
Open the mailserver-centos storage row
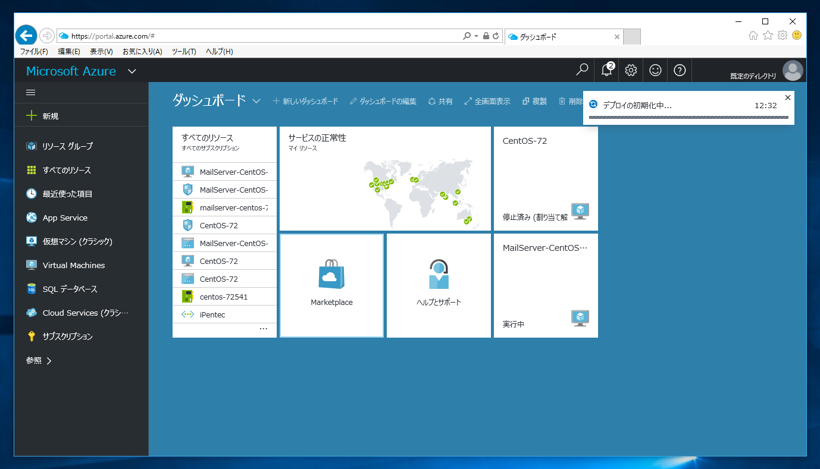click(225, 208)
